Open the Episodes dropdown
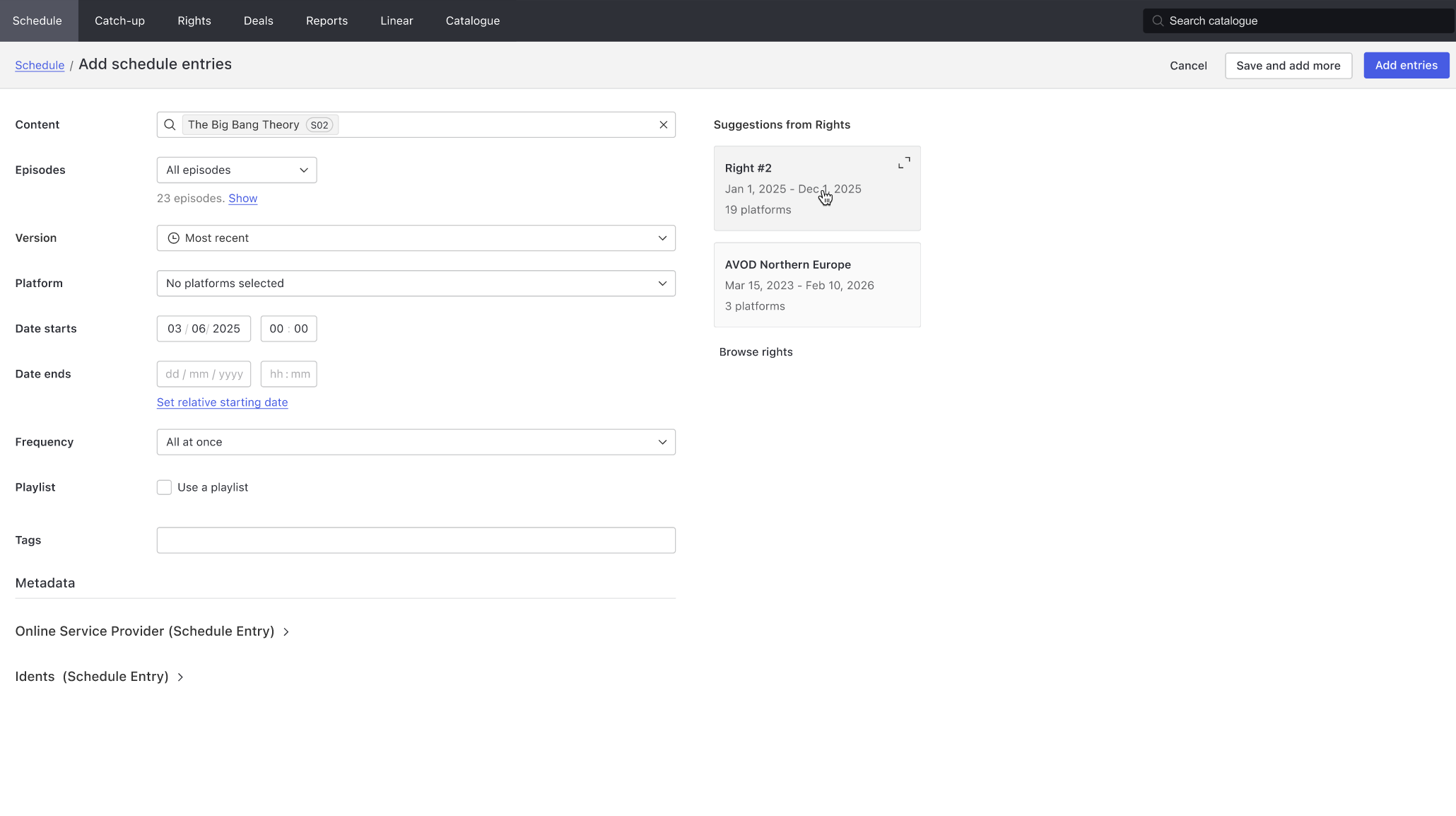The height and width of the screenshot is (816, 1456). click(x=237, y=170)
